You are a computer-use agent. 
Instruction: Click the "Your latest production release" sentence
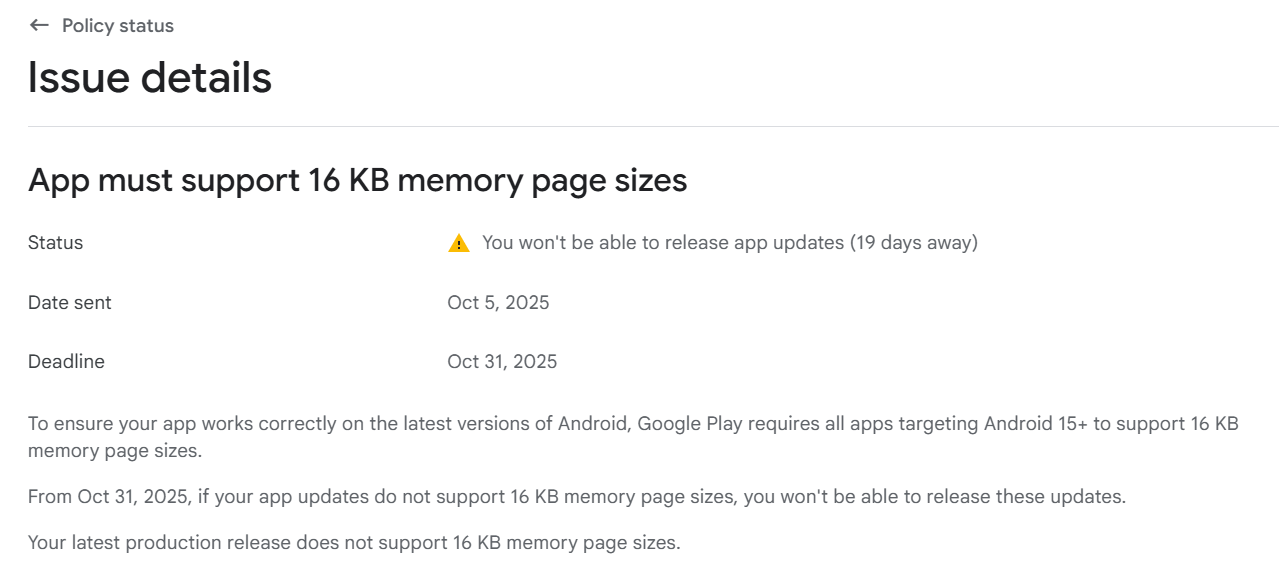pos(354,543)
